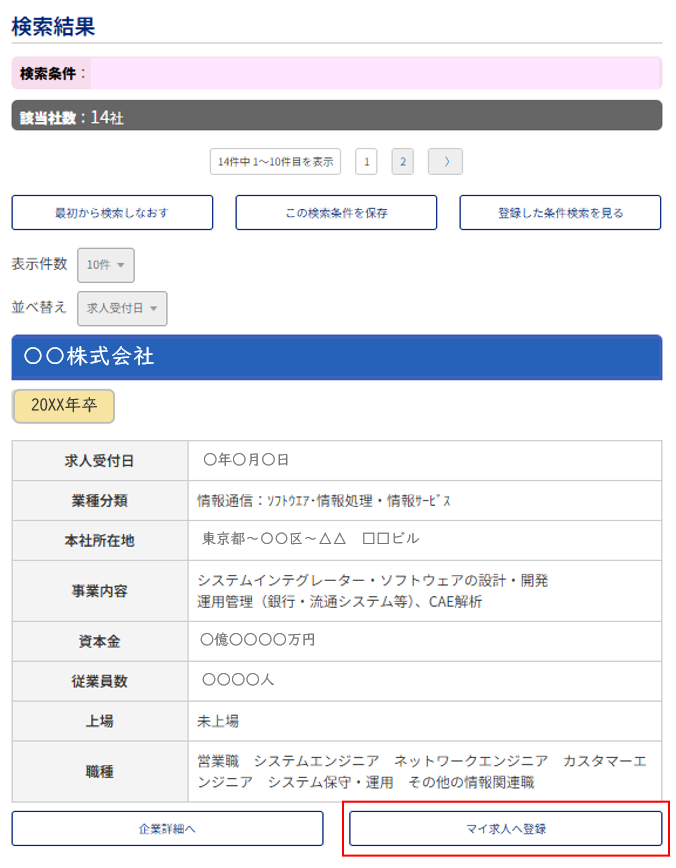
Task: Open the 並べ替え 求人受付日 dropdown
Action: [122, 309]
